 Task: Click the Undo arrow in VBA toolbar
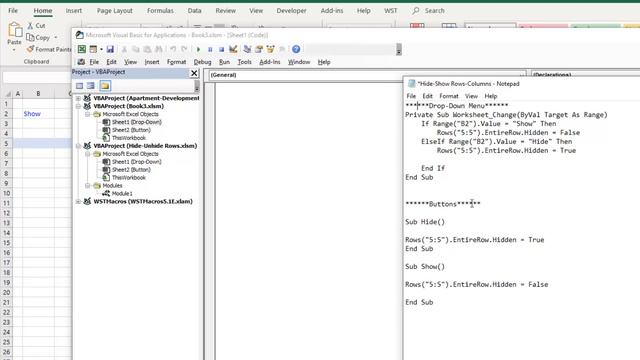click(x=173, y=49)
